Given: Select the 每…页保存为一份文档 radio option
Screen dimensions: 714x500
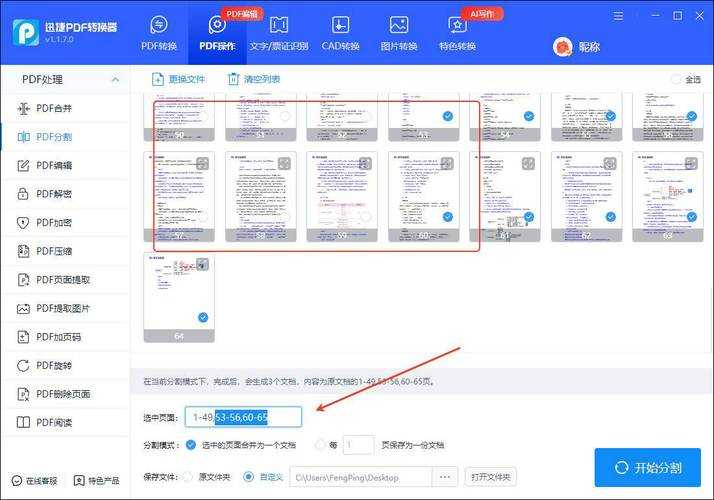Looking at the screenshot, I should (x=320, y=445).
